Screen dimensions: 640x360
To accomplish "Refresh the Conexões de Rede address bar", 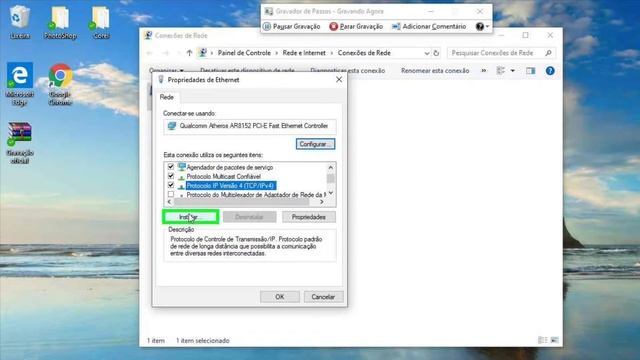I will [436, 53].
